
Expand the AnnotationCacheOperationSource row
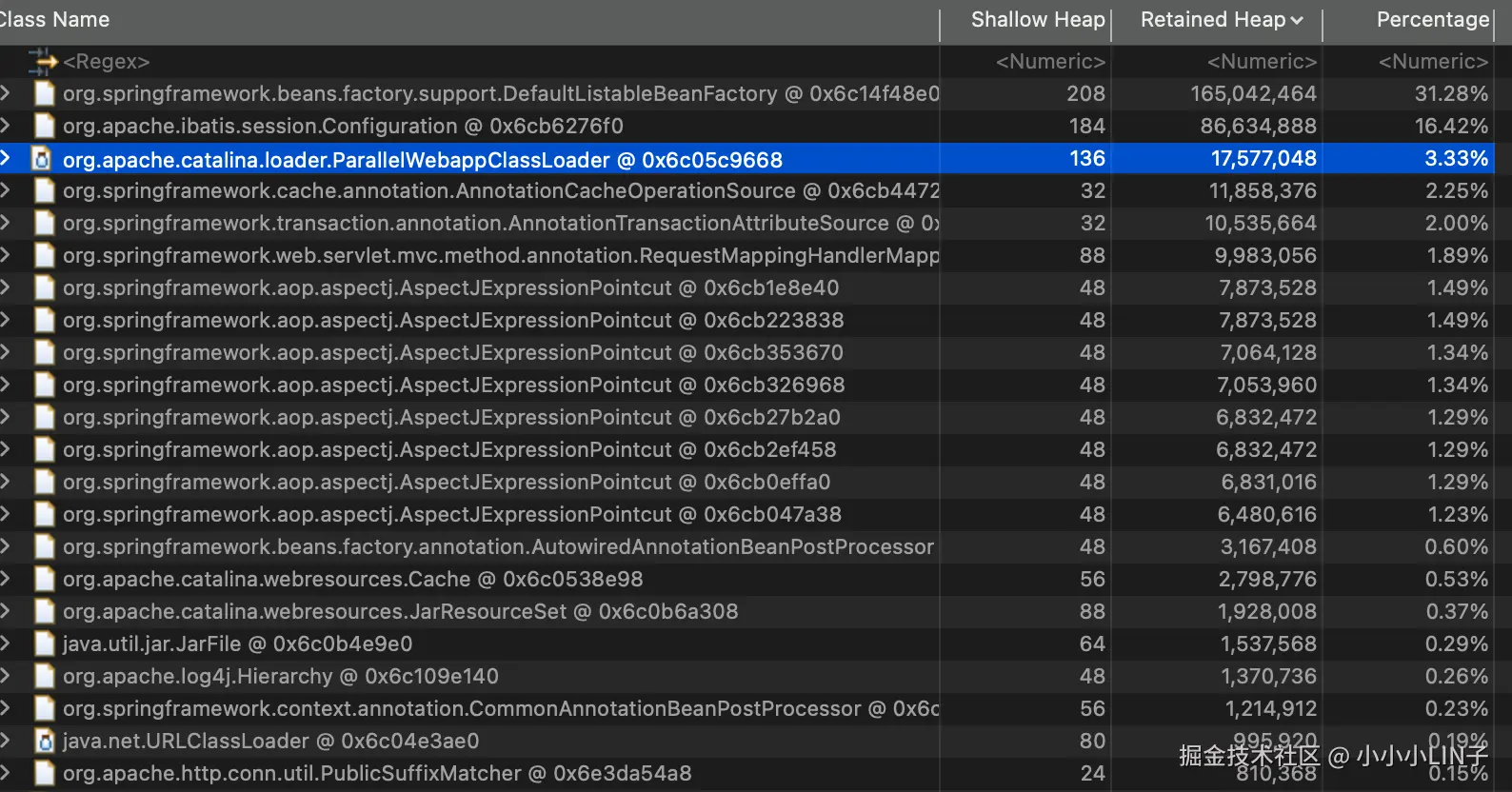point(6,190)
